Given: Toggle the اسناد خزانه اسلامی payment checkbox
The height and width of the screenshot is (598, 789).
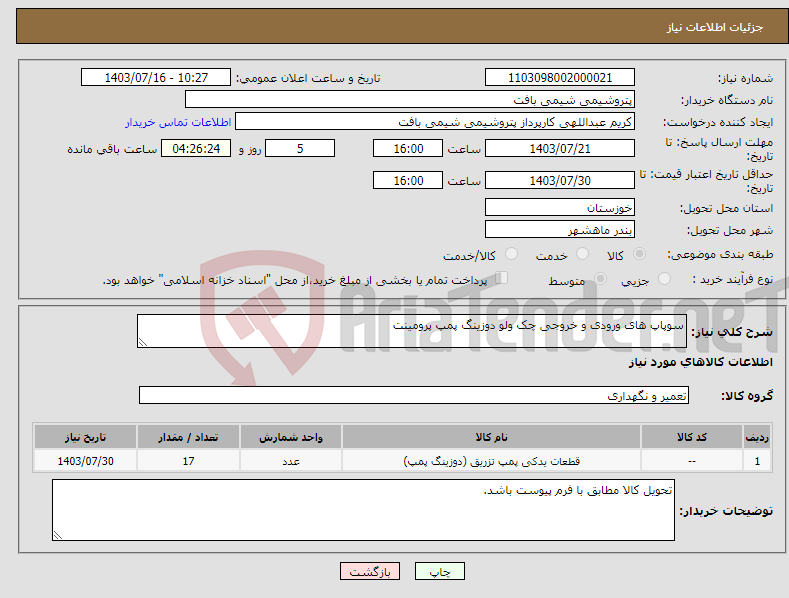Looking at the screenshot, I should (502, 278).
